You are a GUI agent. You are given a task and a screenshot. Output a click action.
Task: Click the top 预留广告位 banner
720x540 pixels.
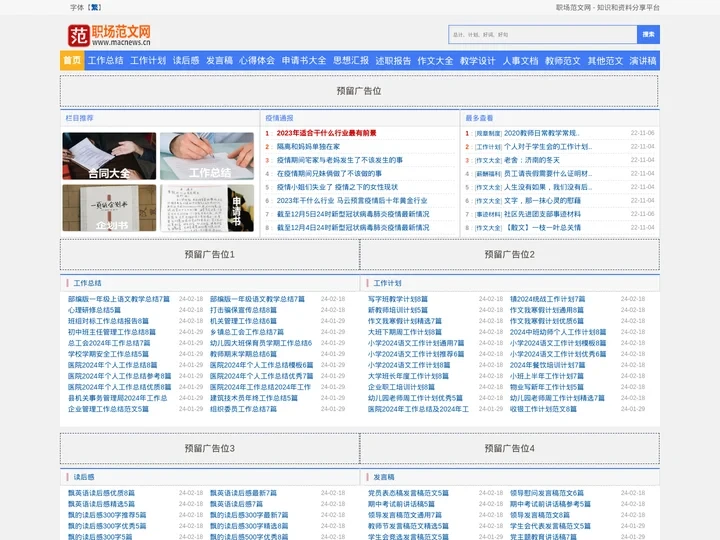coord(359,91)
